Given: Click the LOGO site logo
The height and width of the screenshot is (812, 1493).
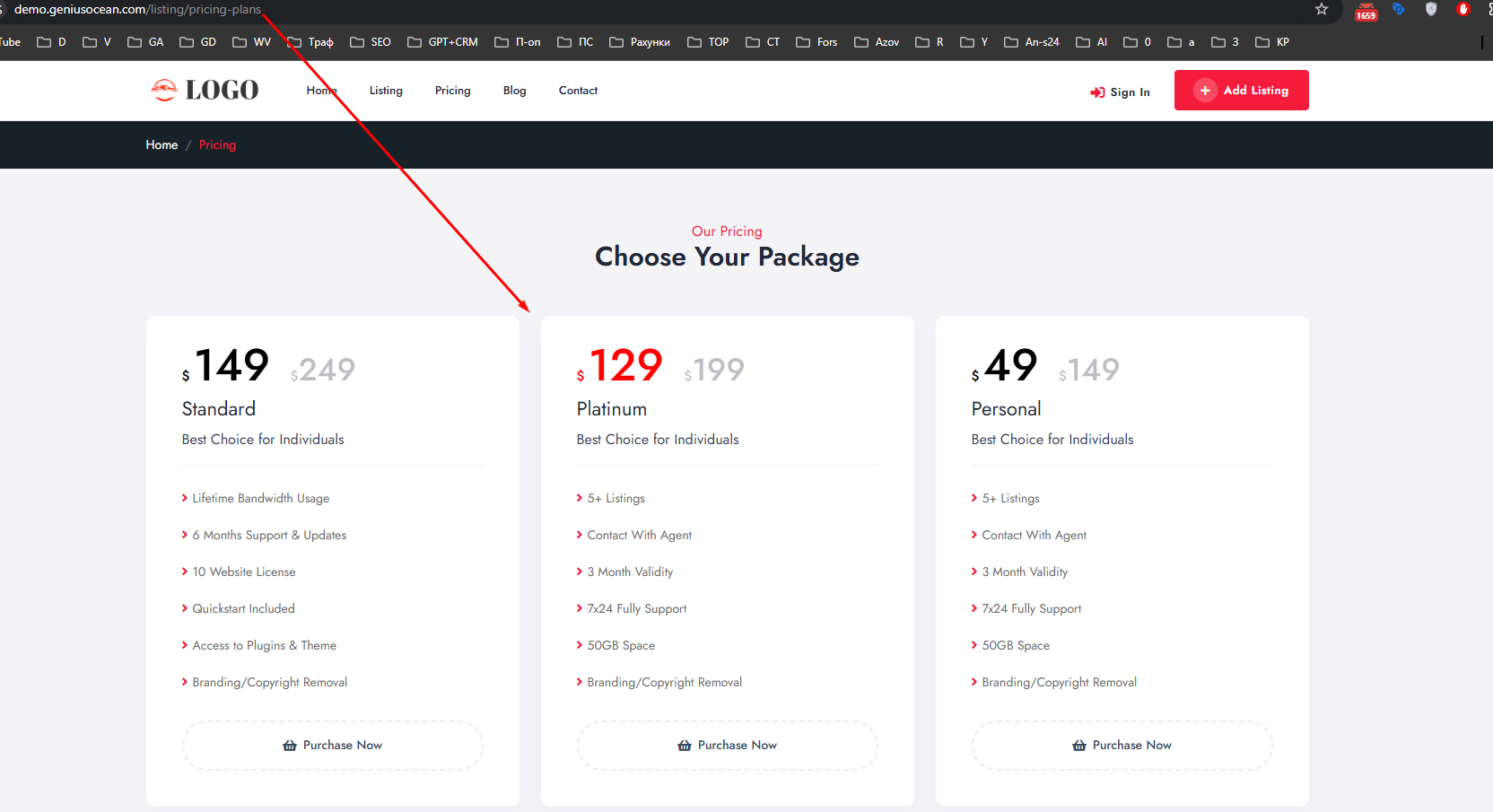Looking at the screenshot, I should coord(205,90).
